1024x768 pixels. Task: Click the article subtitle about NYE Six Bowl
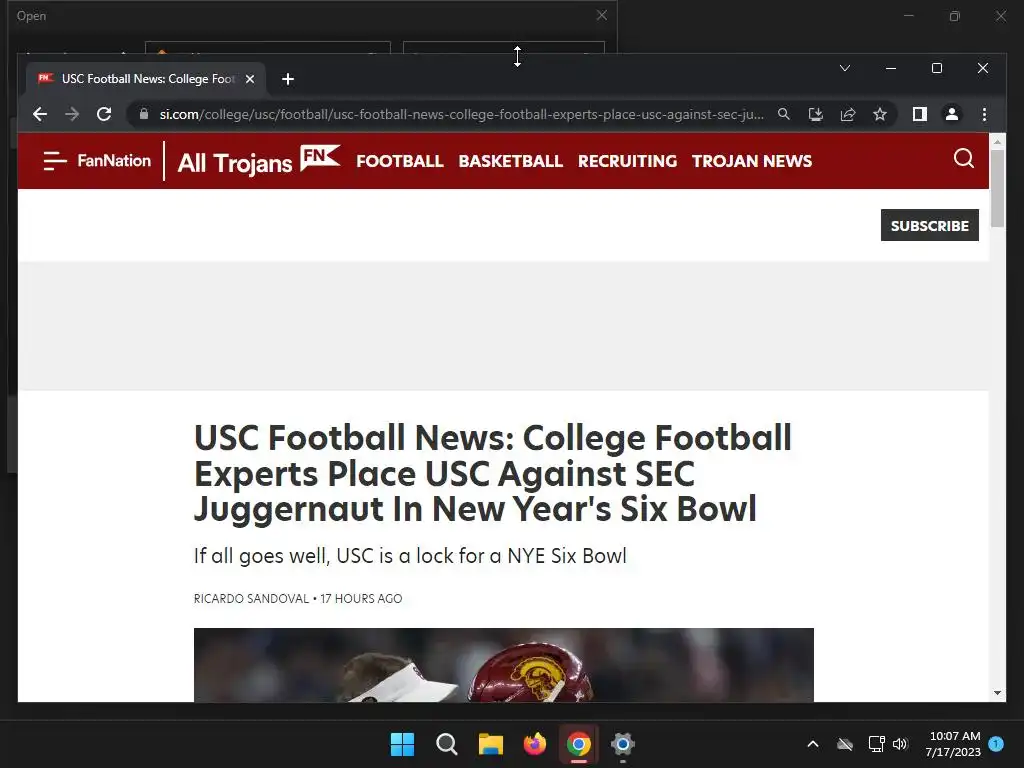(x=410, y=556)
